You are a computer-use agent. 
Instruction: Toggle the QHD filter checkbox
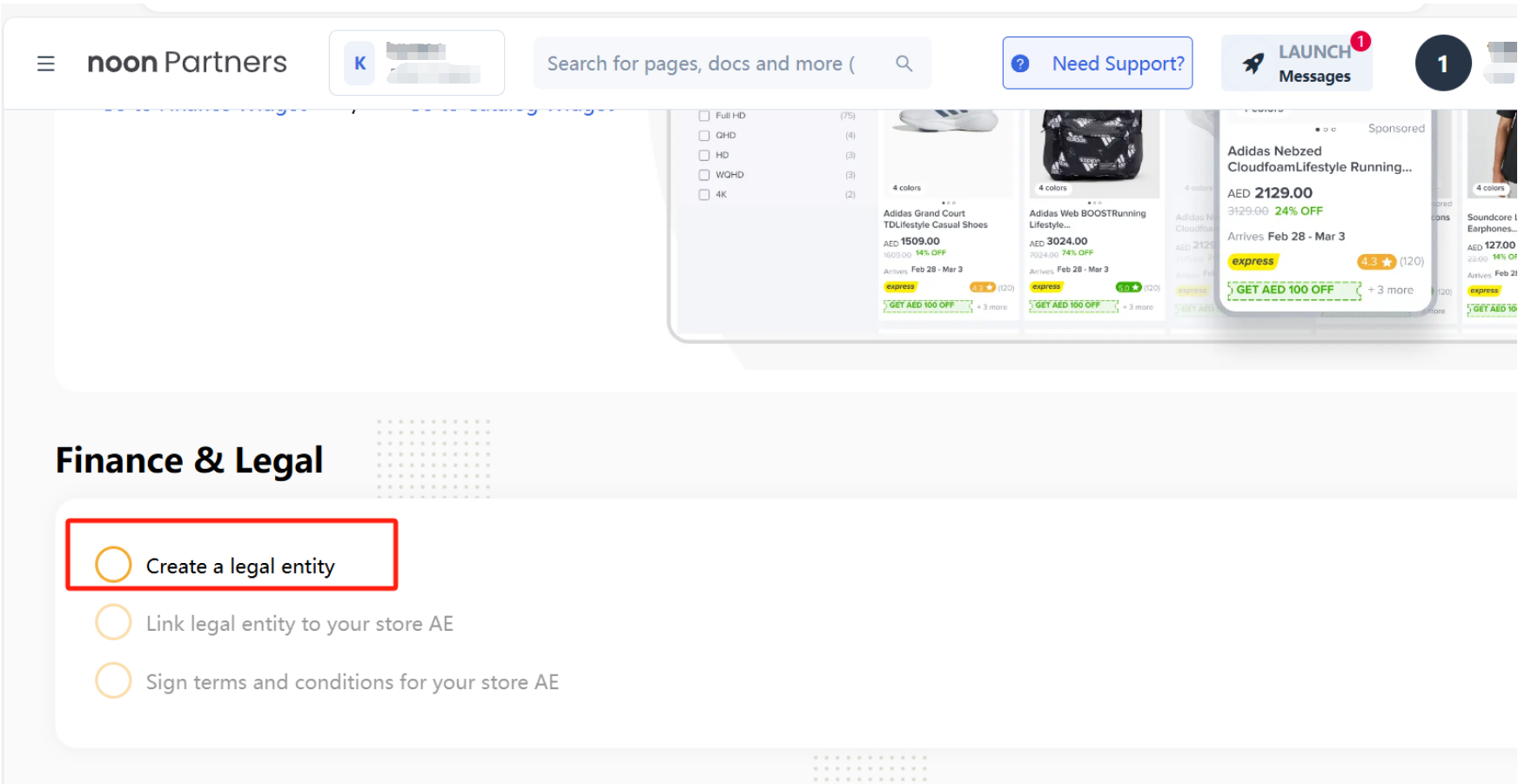[704, 136]
